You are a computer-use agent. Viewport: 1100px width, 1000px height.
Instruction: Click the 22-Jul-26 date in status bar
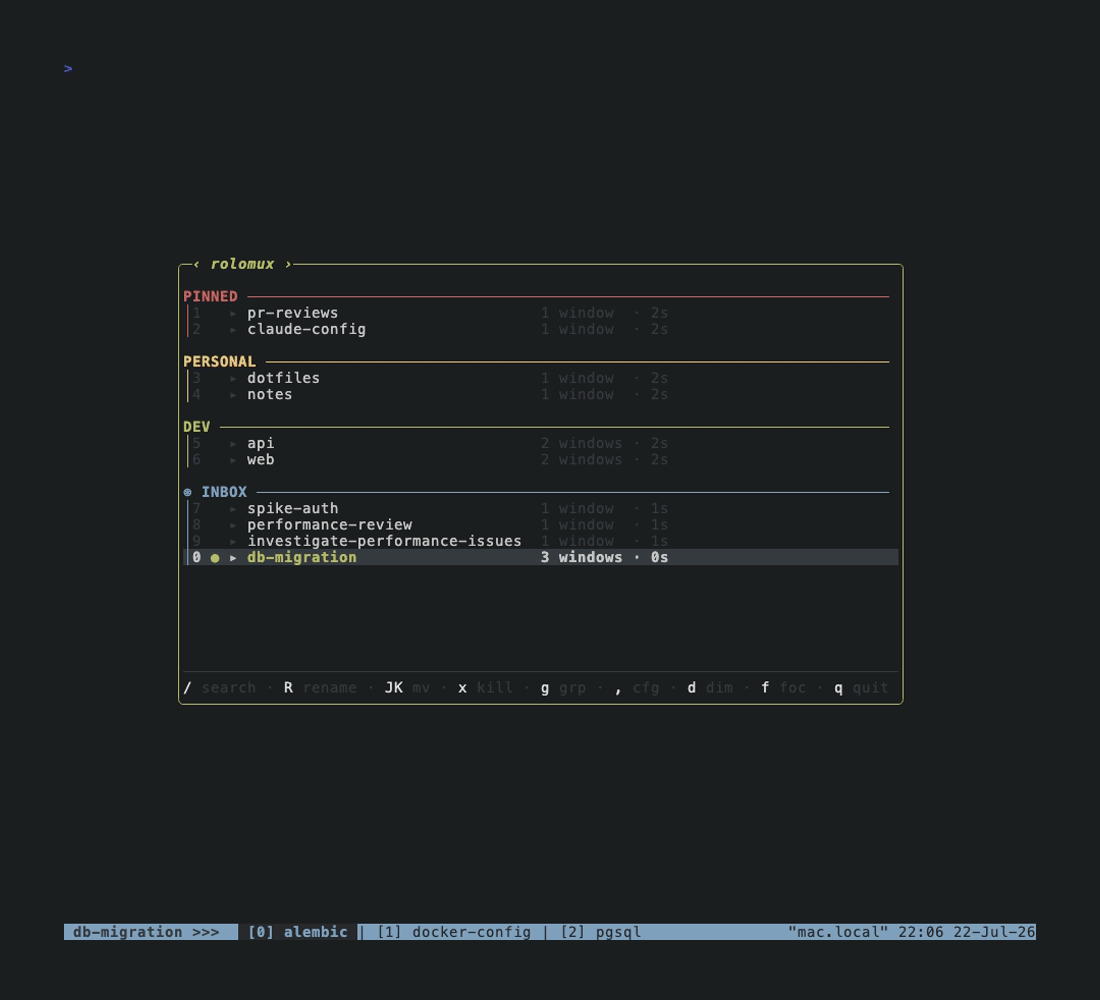click(x=994, y=933)
